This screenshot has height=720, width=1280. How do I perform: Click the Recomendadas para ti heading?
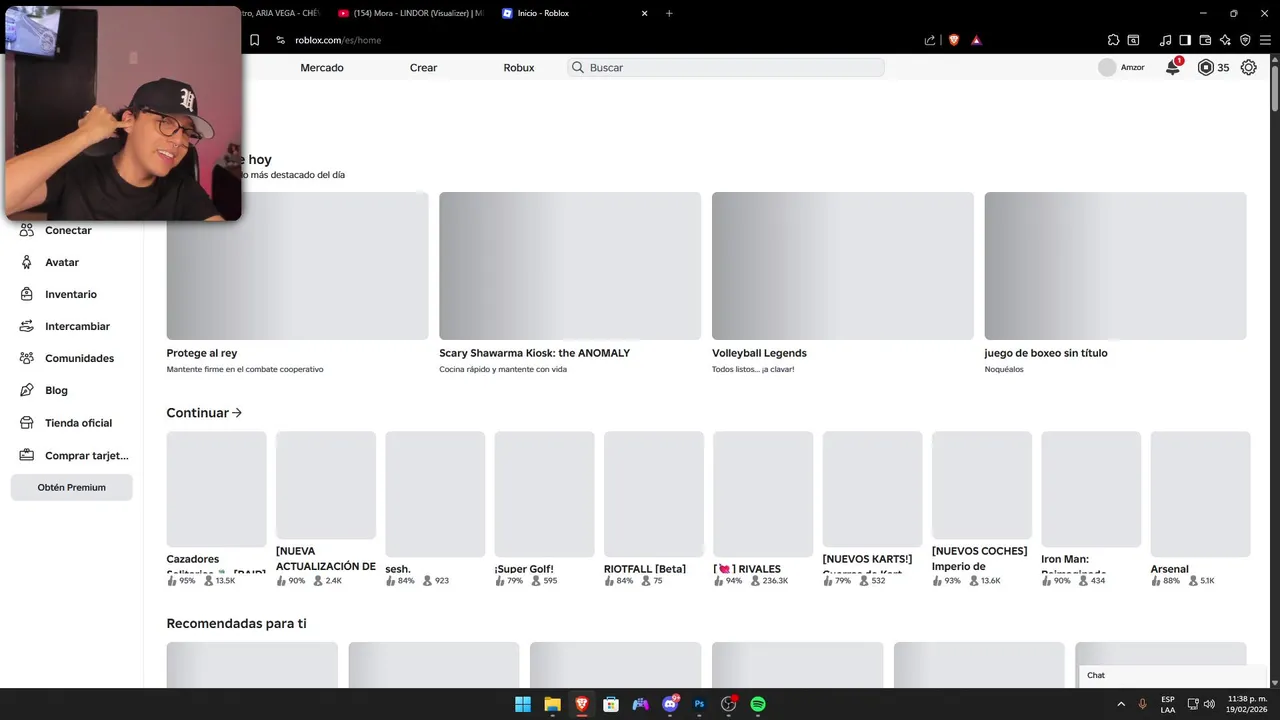point(236,623)
